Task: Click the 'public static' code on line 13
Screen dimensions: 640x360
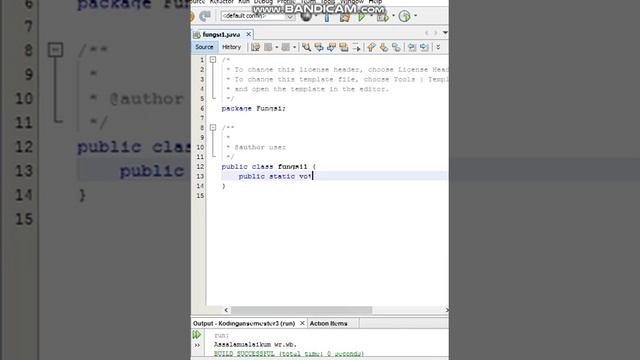Action: (x=267, y=176)
